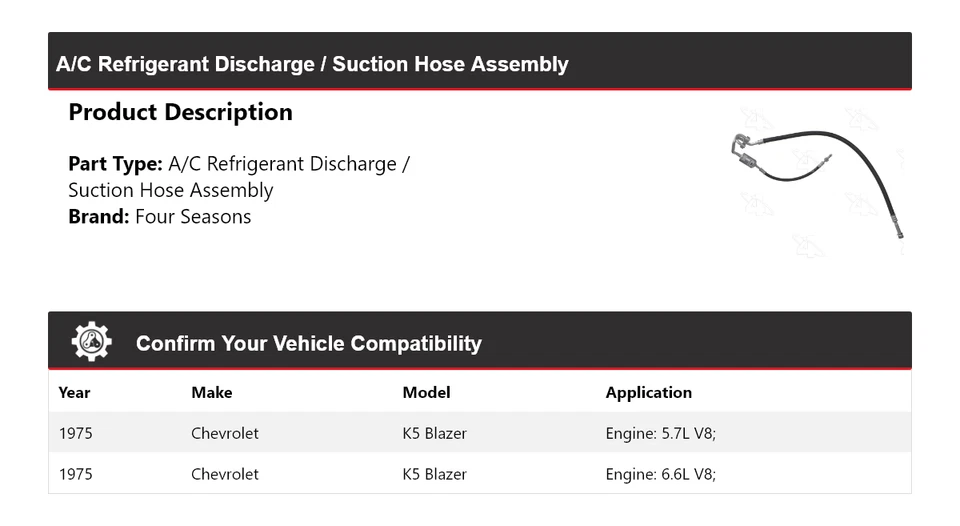This screenshot has width=960, height=526.
Task: Open the hose assembly product image
Action: [818, 181]
